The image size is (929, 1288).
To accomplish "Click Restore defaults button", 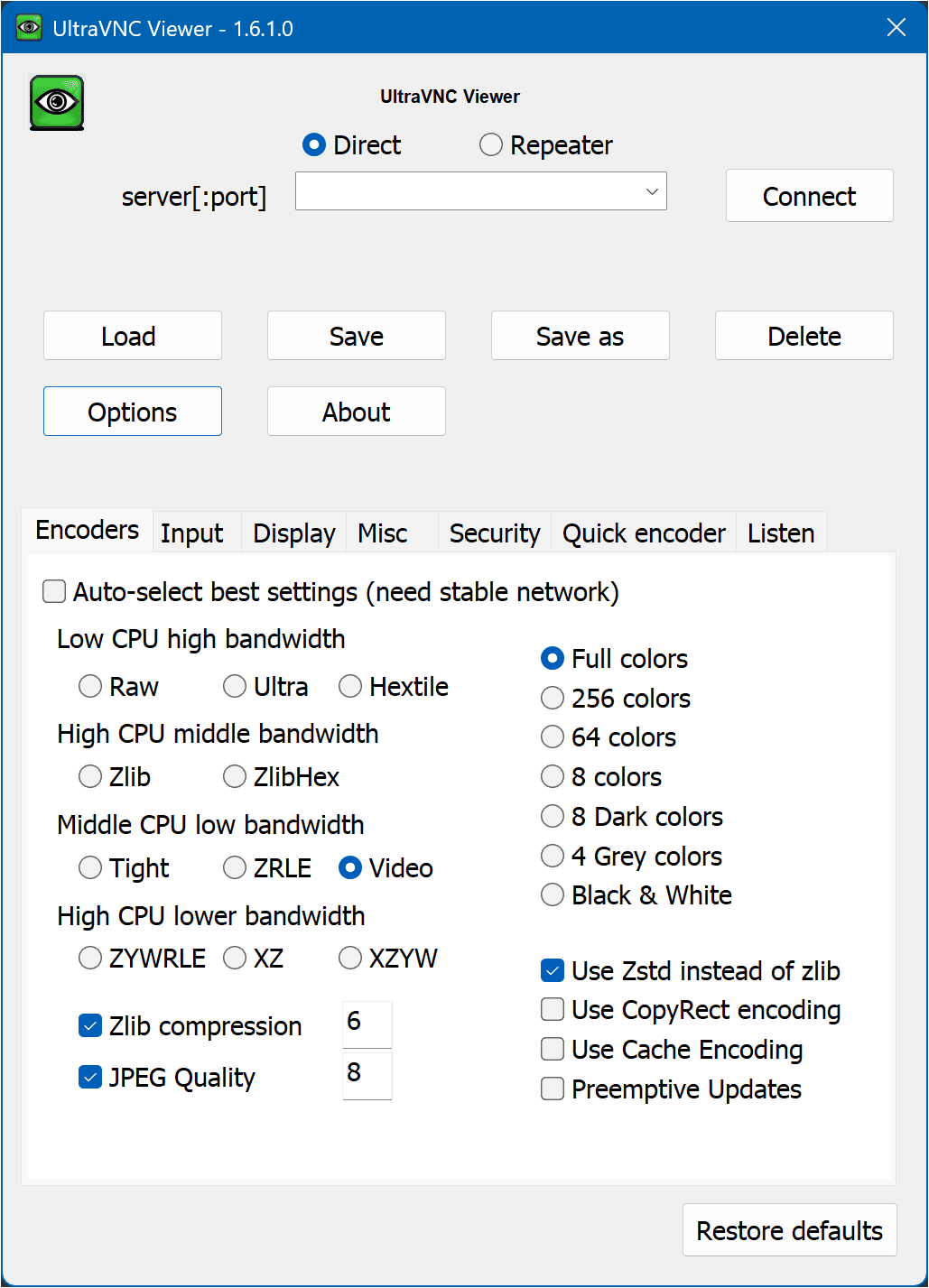I will click(x=789, y=1230).
